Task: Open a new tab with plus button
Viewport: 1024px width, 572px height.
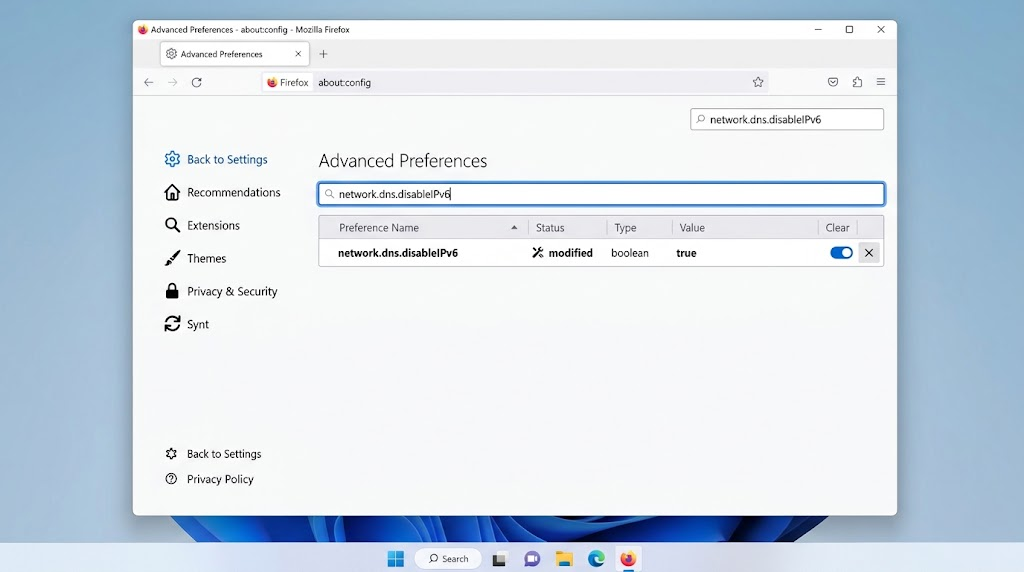Action: [x=323, y=54]
